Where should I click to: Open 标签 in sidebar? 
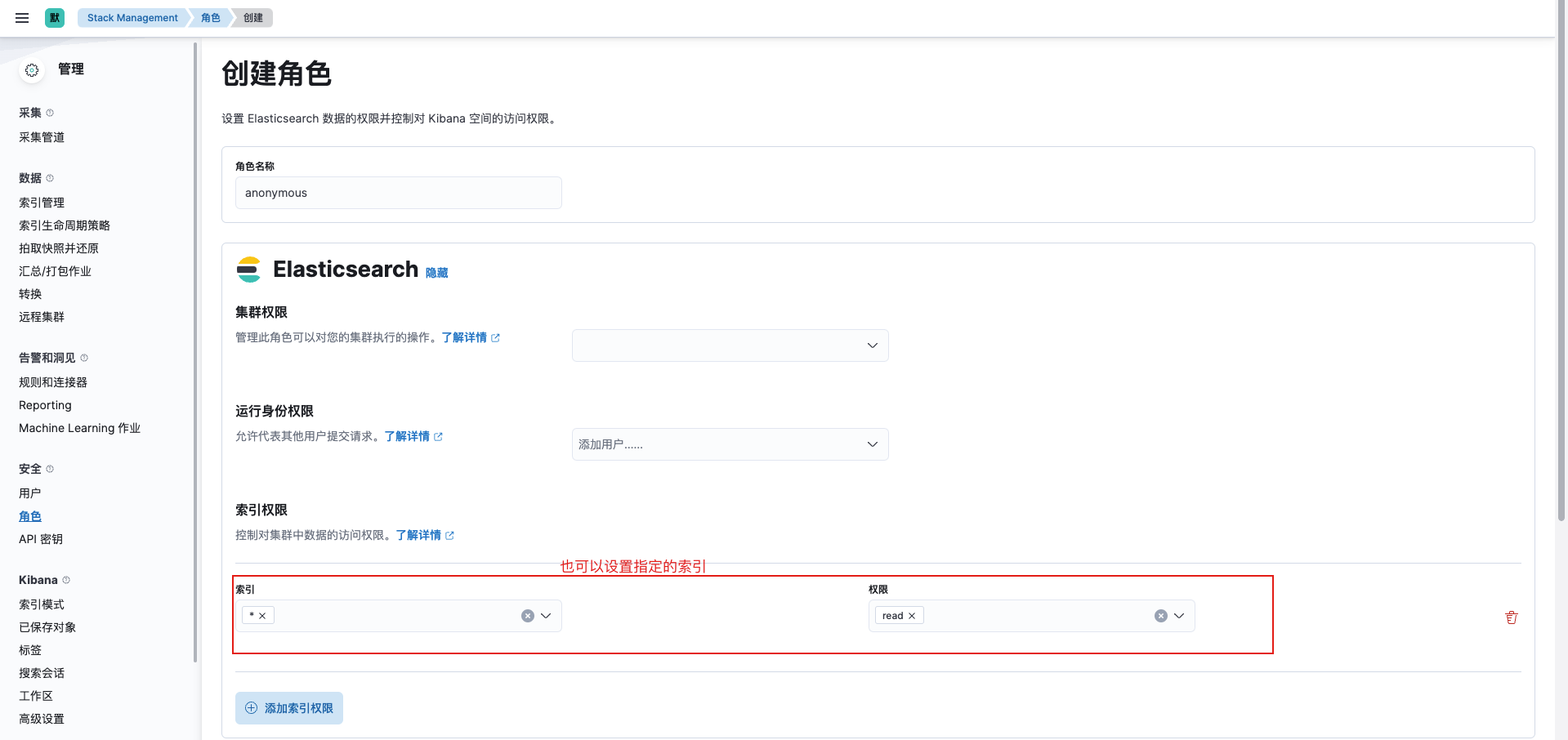coord(30,650)
